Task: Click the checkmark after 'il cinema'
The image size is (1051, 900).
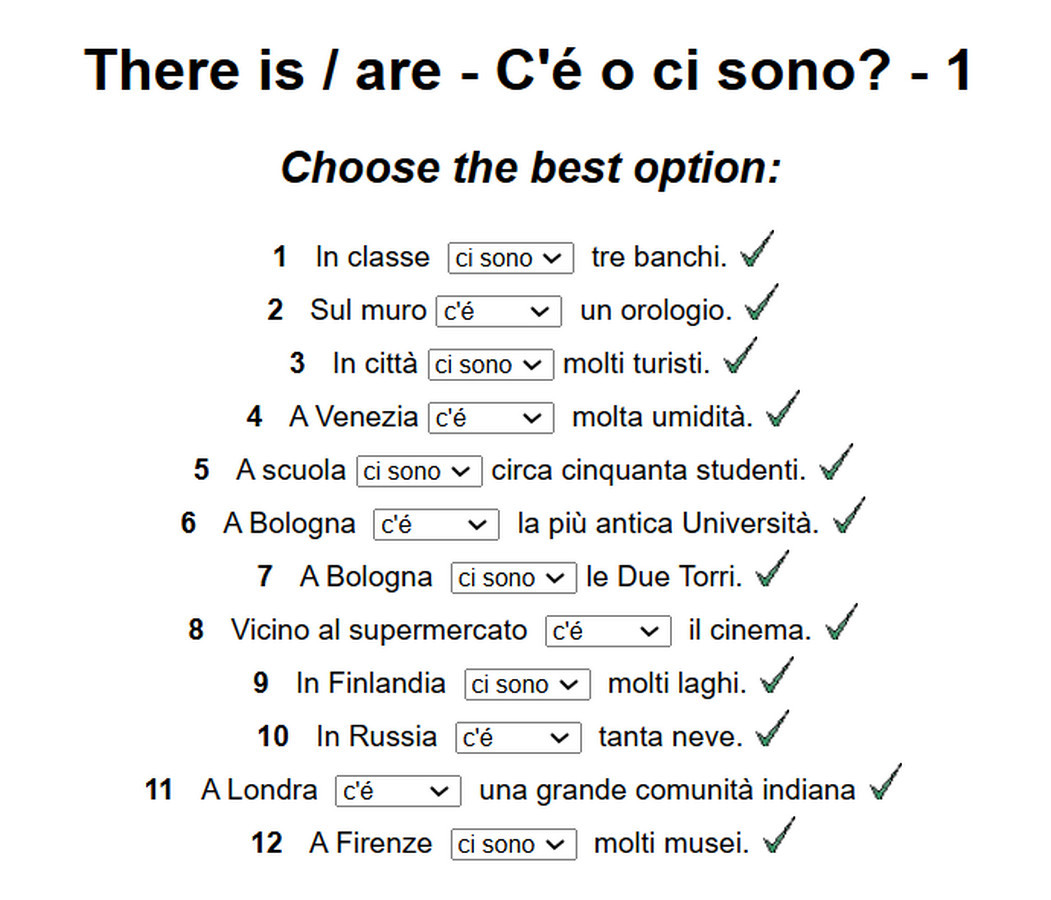Action: click(842, 623)
